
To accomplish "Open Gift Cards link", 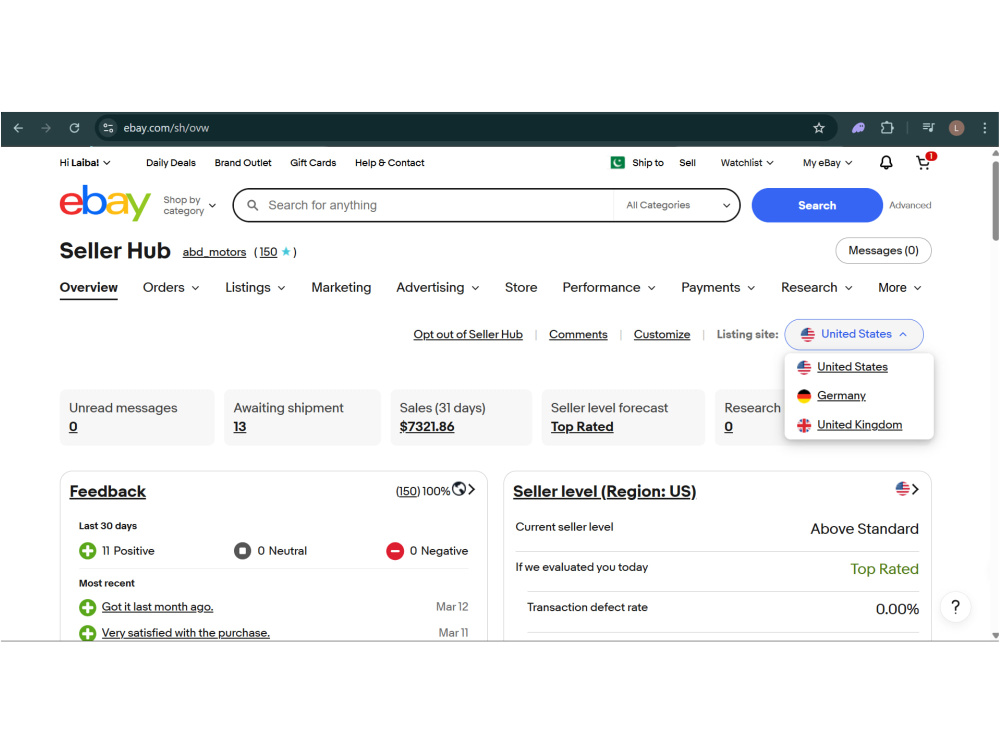I will pyautogui.click(x=312, y=163).
